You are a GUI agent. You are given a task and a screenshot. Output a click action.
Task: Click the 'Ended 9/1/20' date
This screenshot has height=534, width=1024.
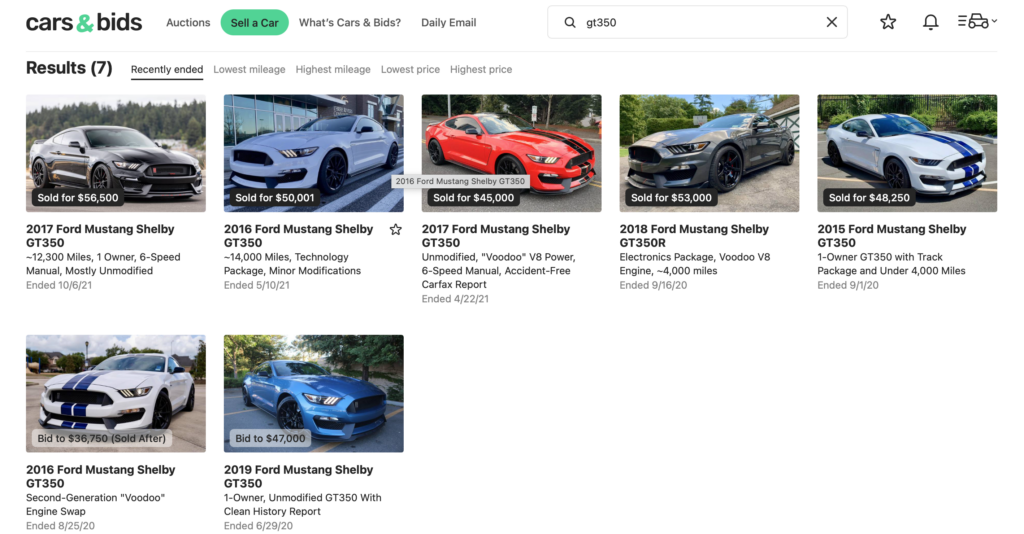click(x=848, y=285)
